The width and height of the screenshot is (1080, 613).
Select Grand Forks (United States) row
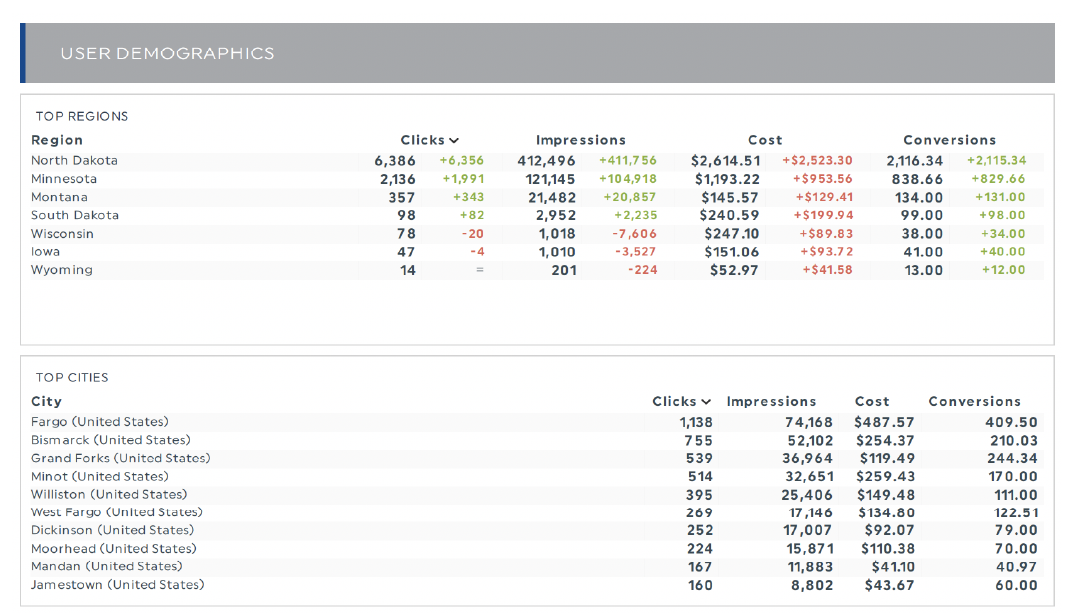120,458
